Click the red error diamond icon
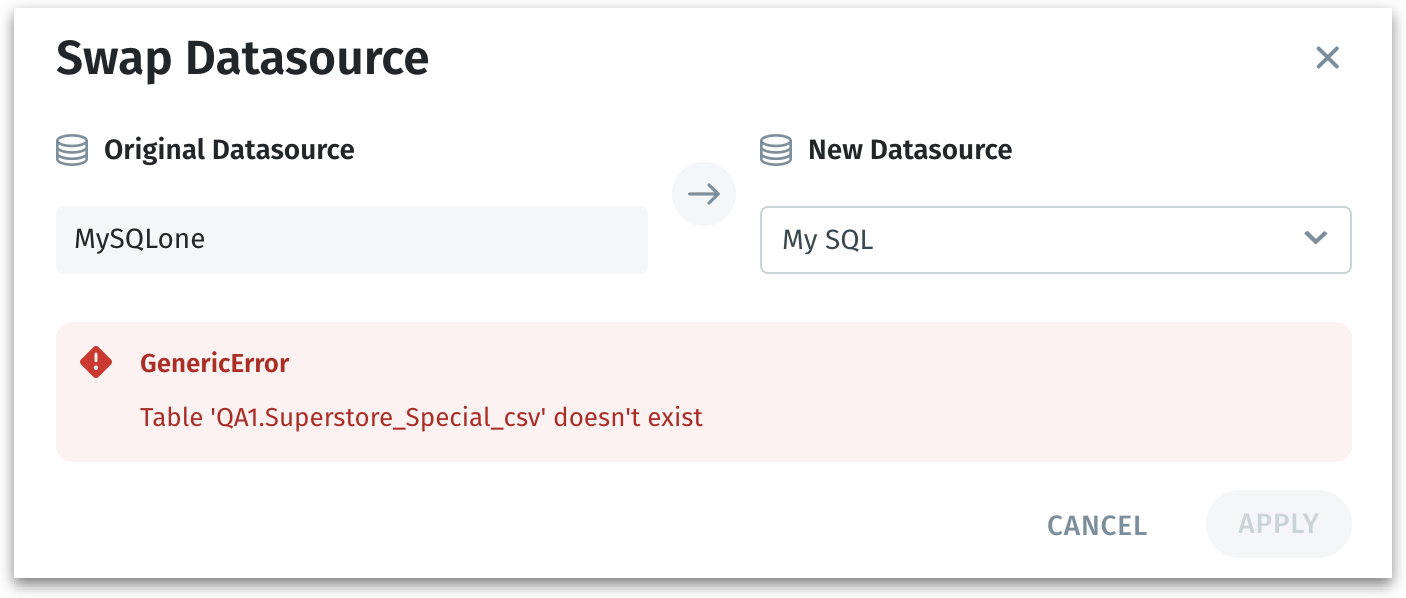 tap(96, 362)
